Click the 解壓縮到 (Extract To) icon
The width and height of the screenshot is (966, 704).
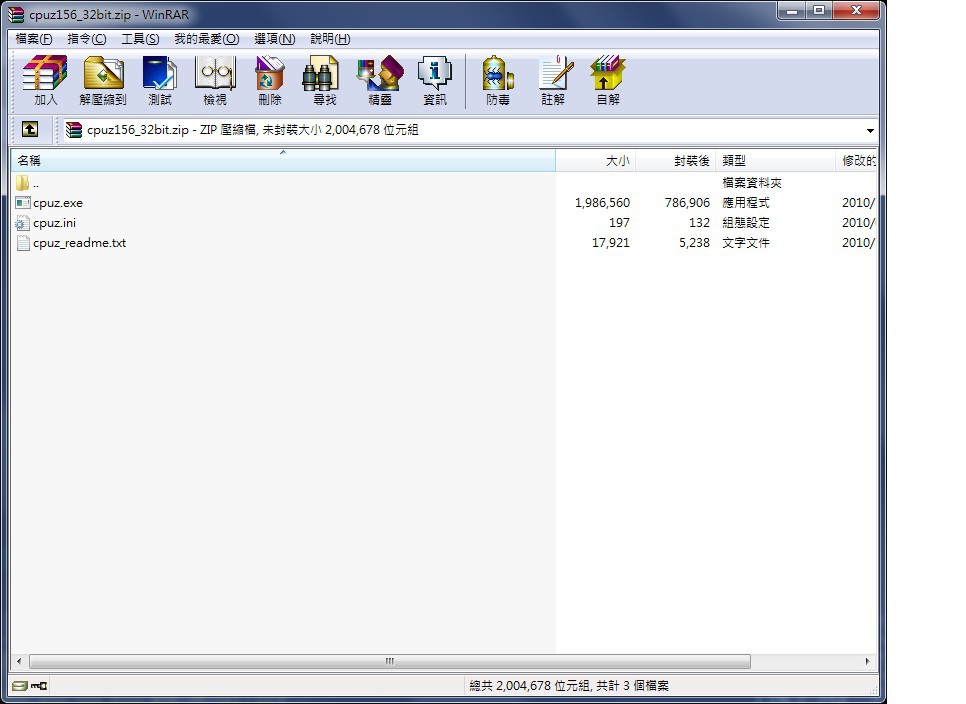[103, 80]
